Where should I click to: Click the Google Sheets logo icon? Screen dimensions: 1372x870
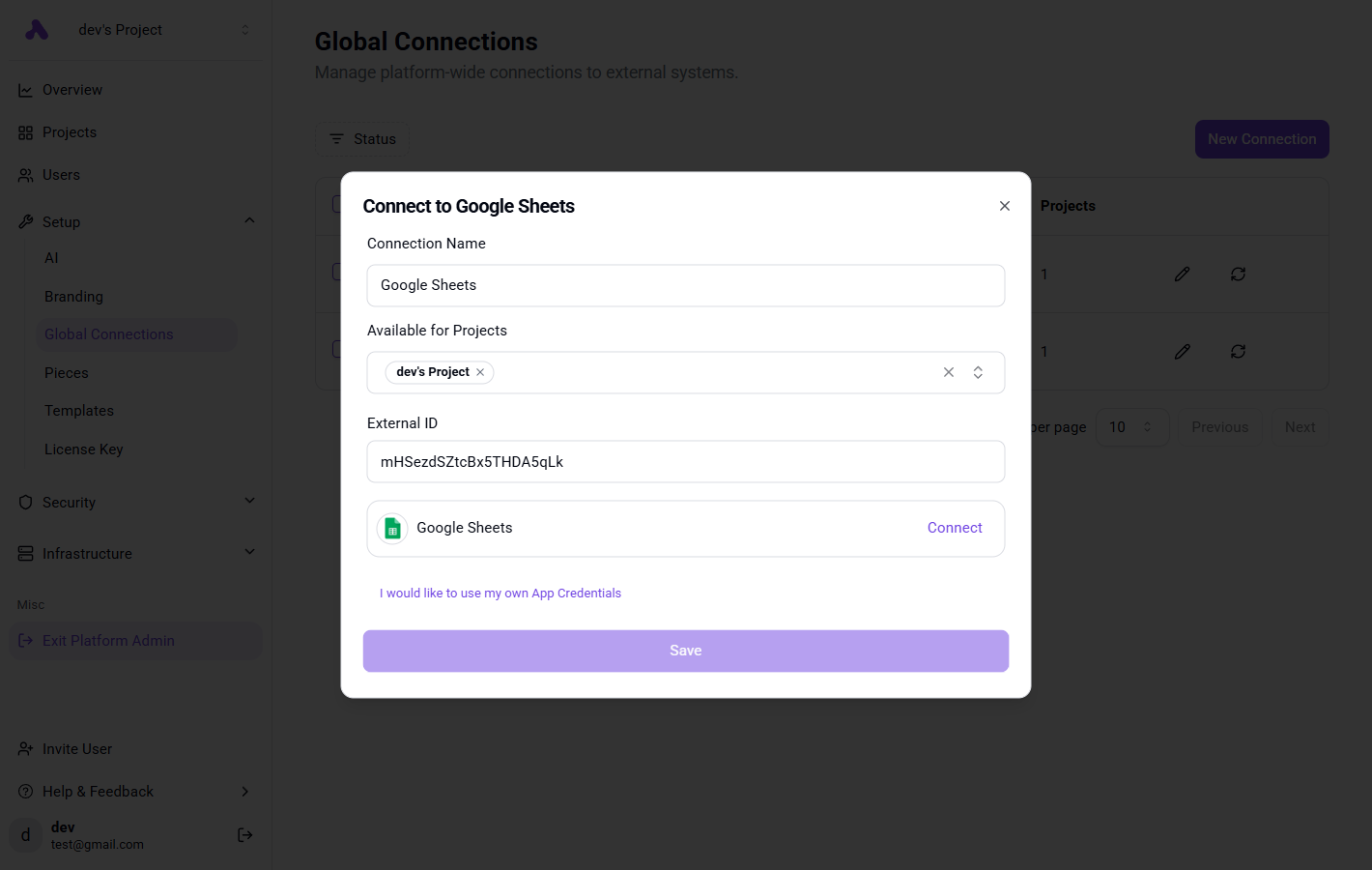click(x=392, y=528)
